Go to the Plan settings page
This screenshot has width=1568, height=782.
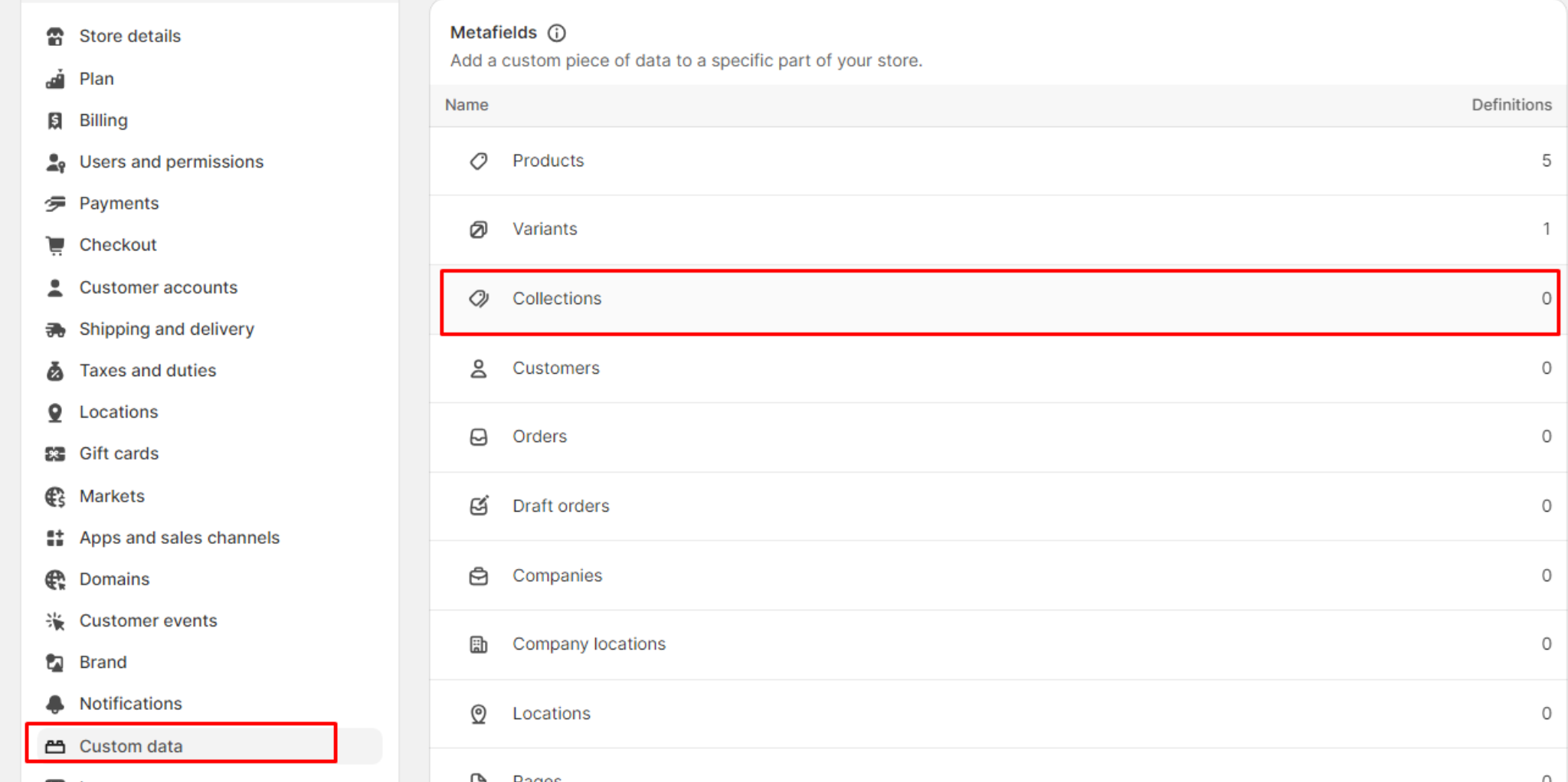click(97, 79)
